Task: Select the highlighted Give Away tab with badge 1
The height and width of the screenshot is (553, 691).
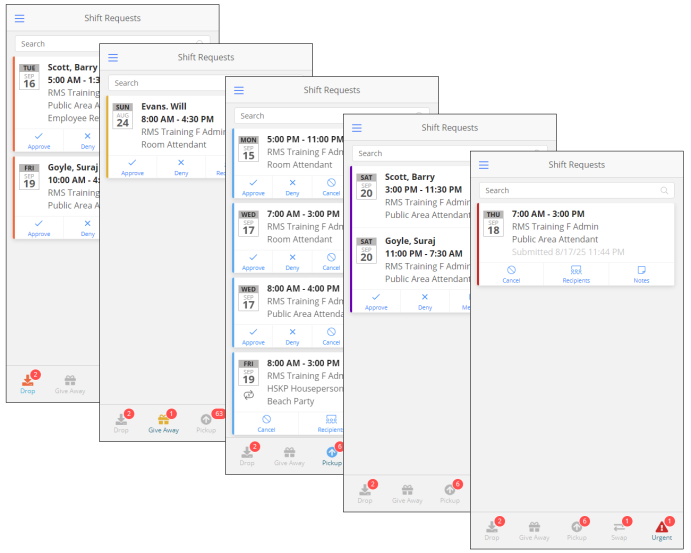Action: pyautogui.click(x=164, y=422)
